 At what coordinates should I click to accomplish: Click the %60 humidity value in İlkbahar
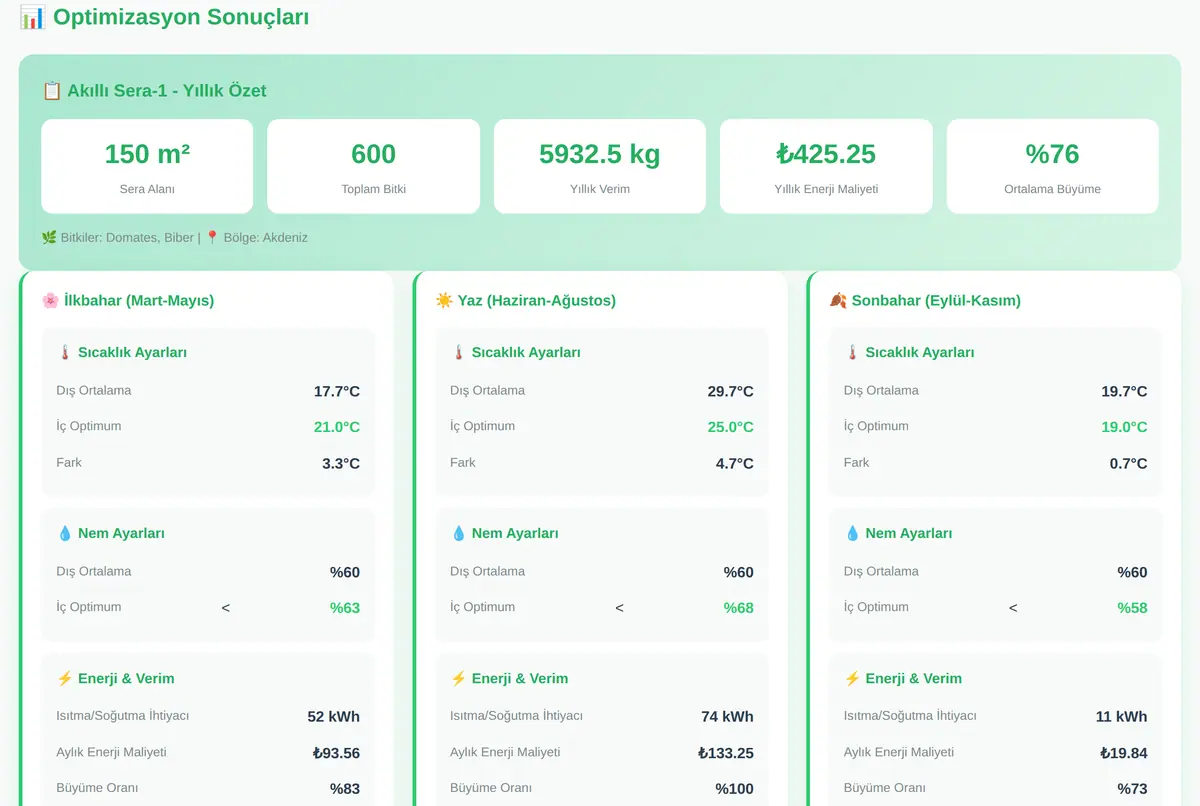pos(345,573)
